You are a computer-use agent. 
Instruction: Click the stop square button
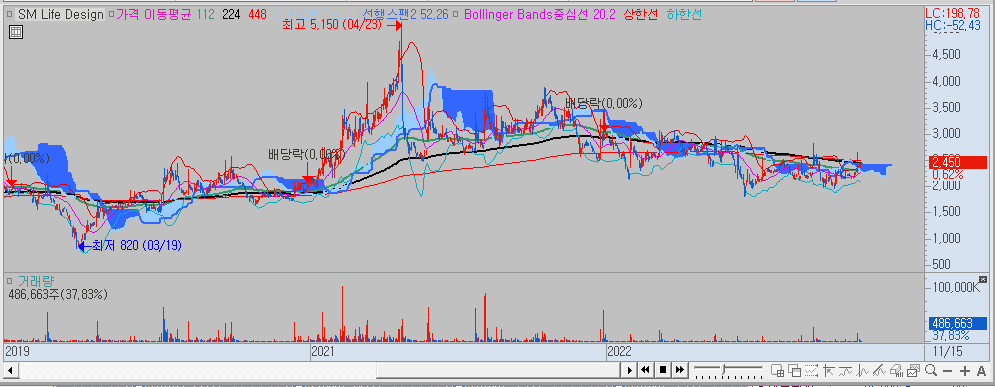(x=663, y=370)
